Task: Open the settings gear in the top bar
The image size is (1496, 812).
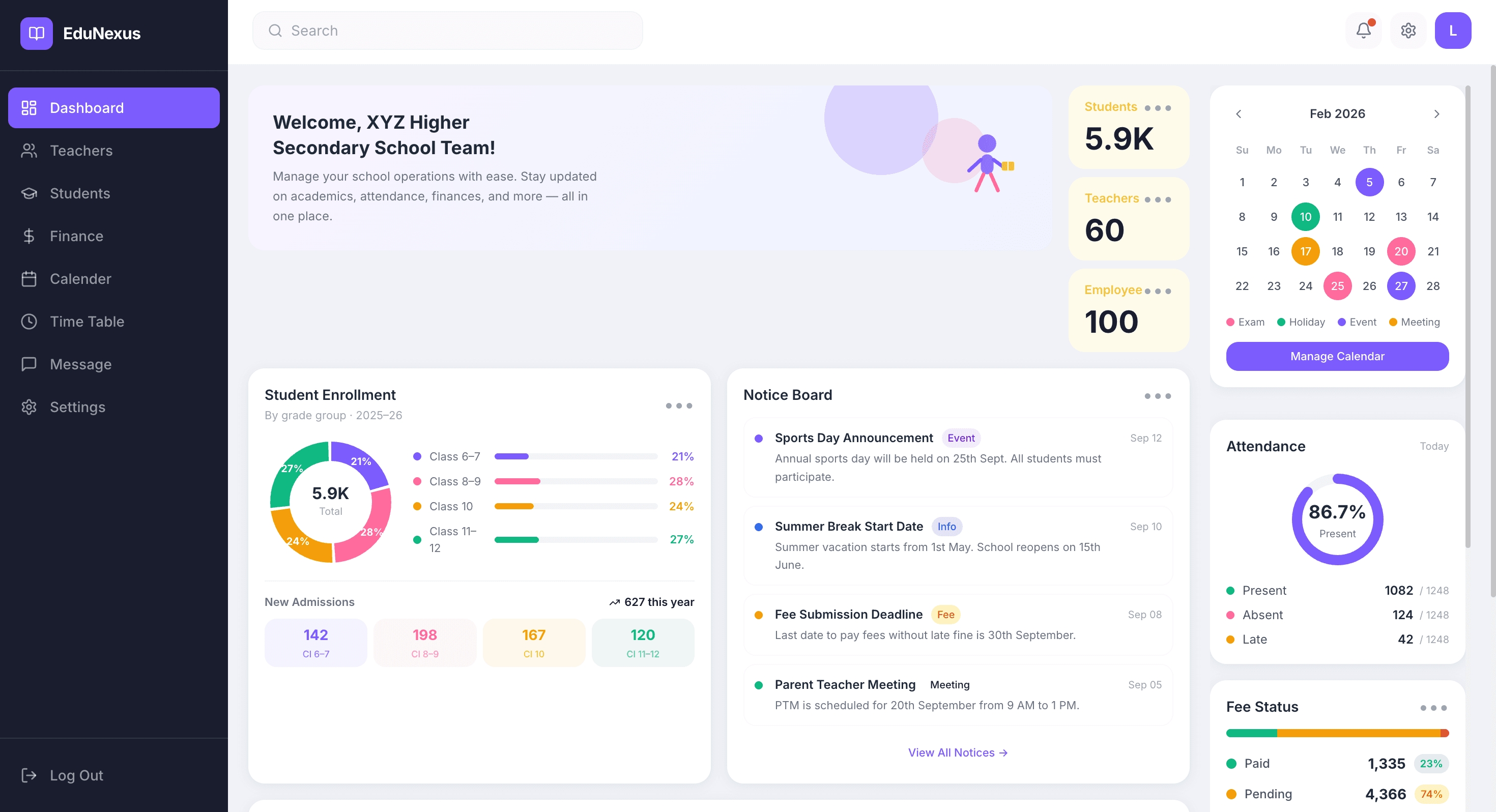Action: click(x=1408, y=30)
